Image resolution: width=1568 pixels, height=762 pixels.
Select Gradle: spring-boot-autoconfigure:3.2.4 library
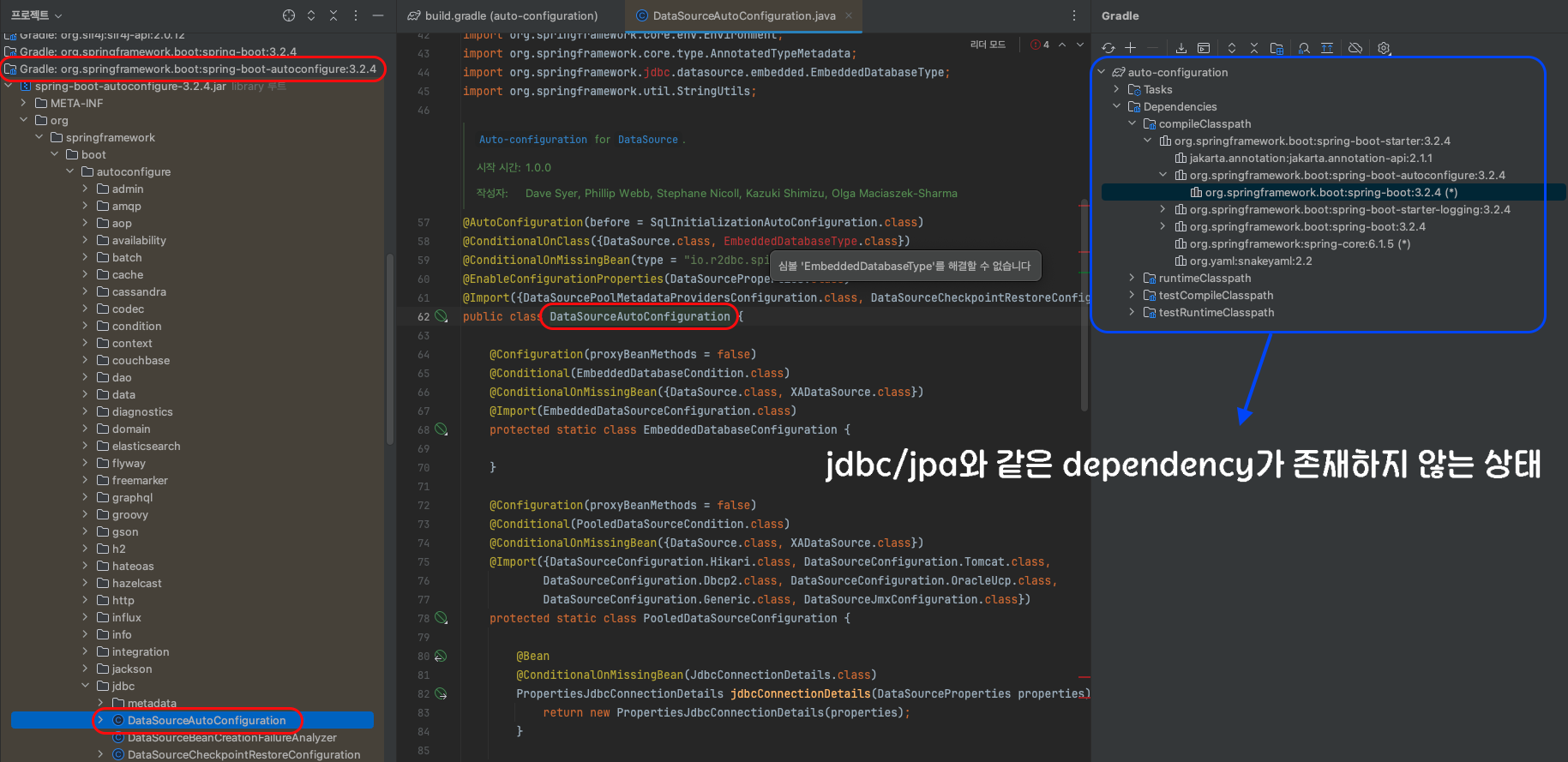pyautogui.click(x=197, y=69)
